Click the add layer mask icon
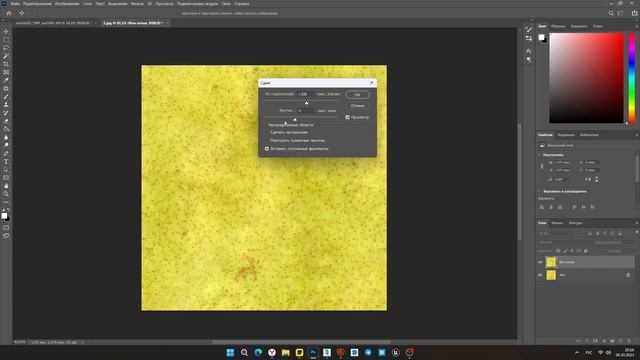640x360 pixels. click(596, 340)
